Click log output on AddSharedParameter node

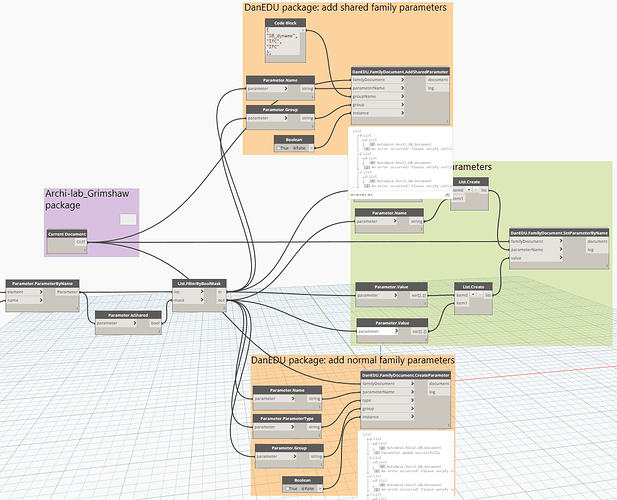[x=438, y=88]
